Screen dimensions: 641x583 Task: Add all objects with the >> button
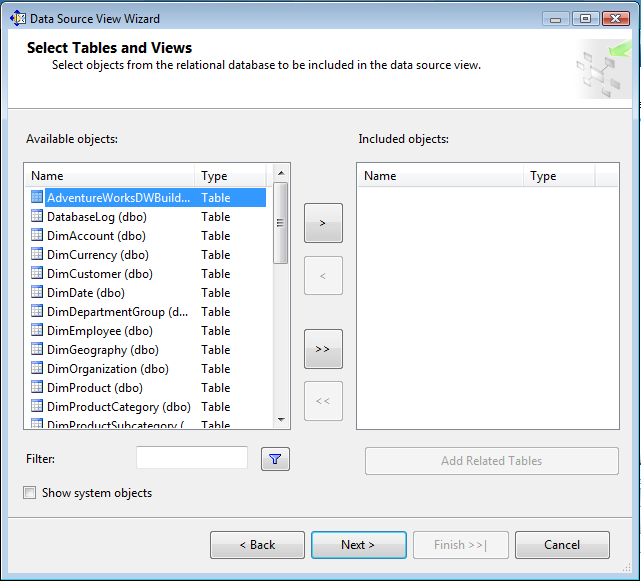pos(323,349)
